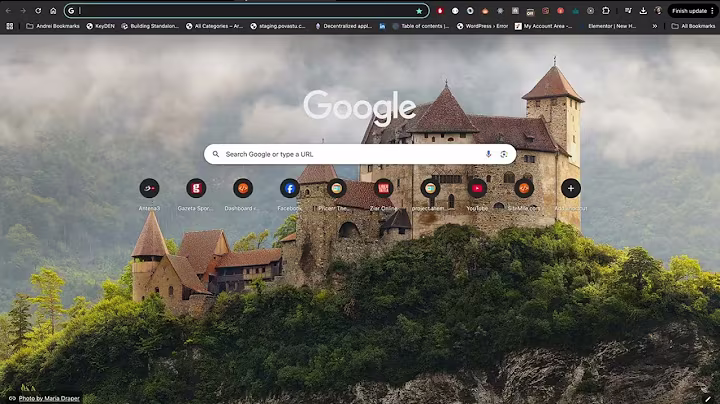720x404 pixels.
Task: Open the media controls playlist icon
Action: pos(628,11)
